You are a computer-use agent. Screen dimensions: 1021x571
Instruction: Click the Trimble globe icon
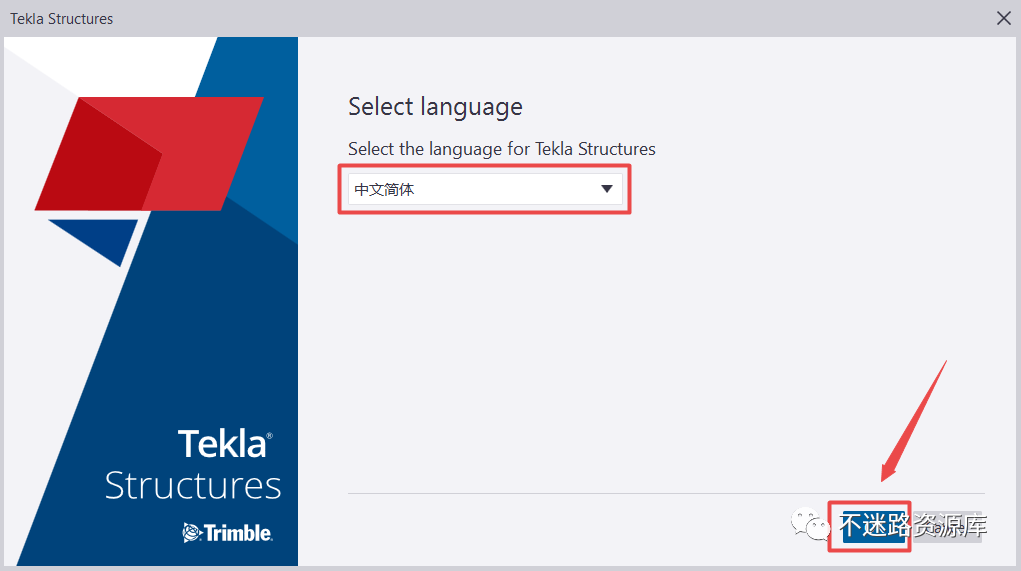[x=192, y=533]
